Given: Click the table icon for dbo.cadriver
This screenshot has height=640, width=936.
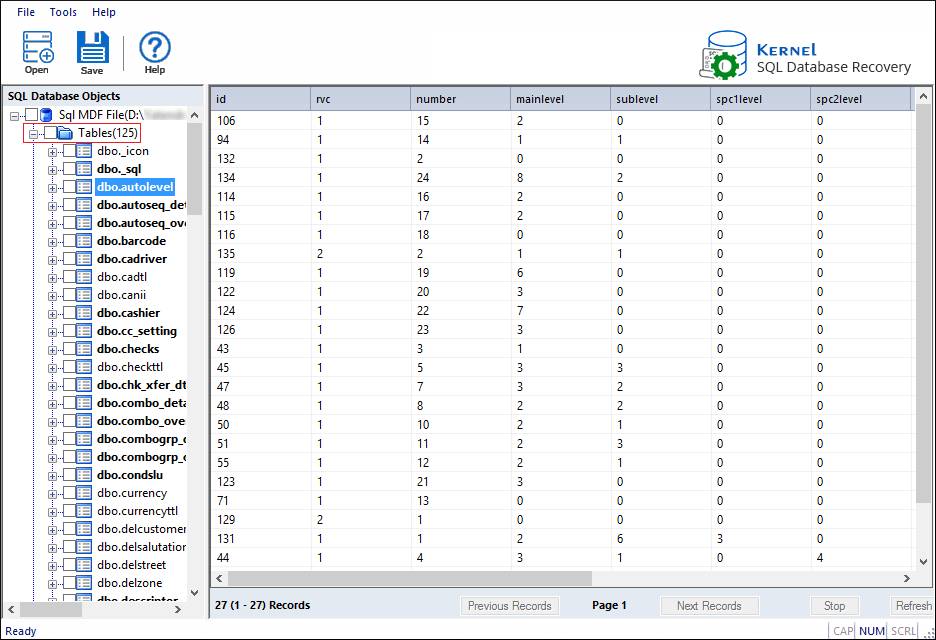Looking at the screenshot, I should coord(84,259).
